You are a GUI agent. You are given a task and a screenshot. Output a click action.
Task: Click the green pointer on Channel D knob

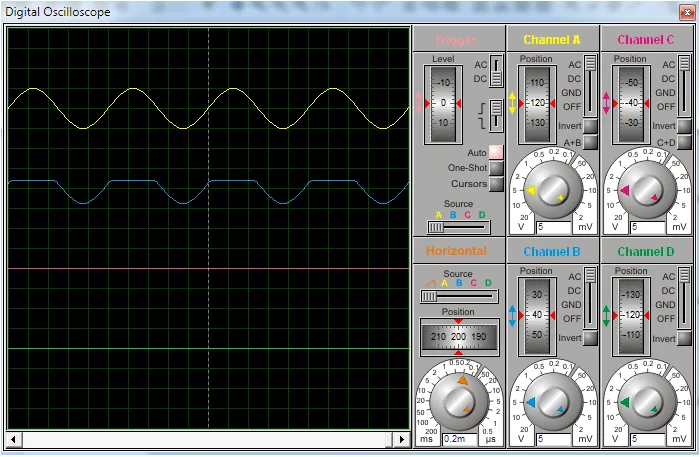click(x=625, y=403)
